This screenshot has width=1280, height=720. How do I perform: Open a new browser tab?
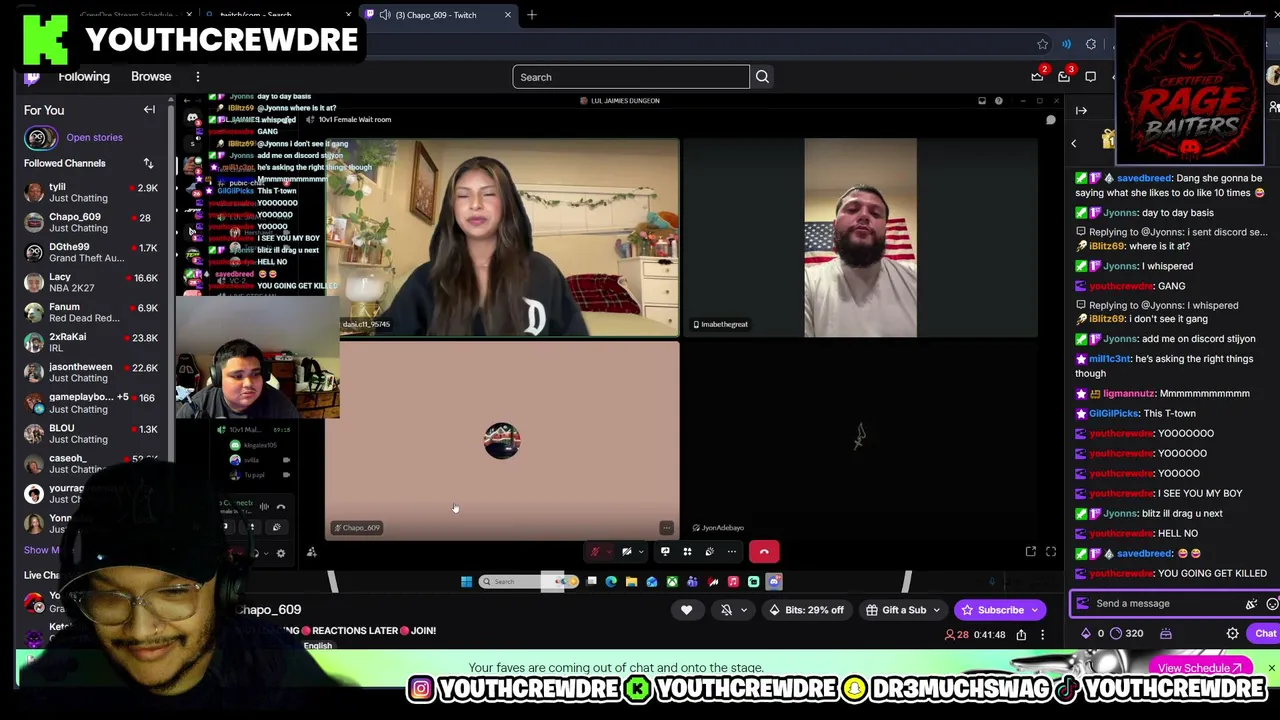532,15
